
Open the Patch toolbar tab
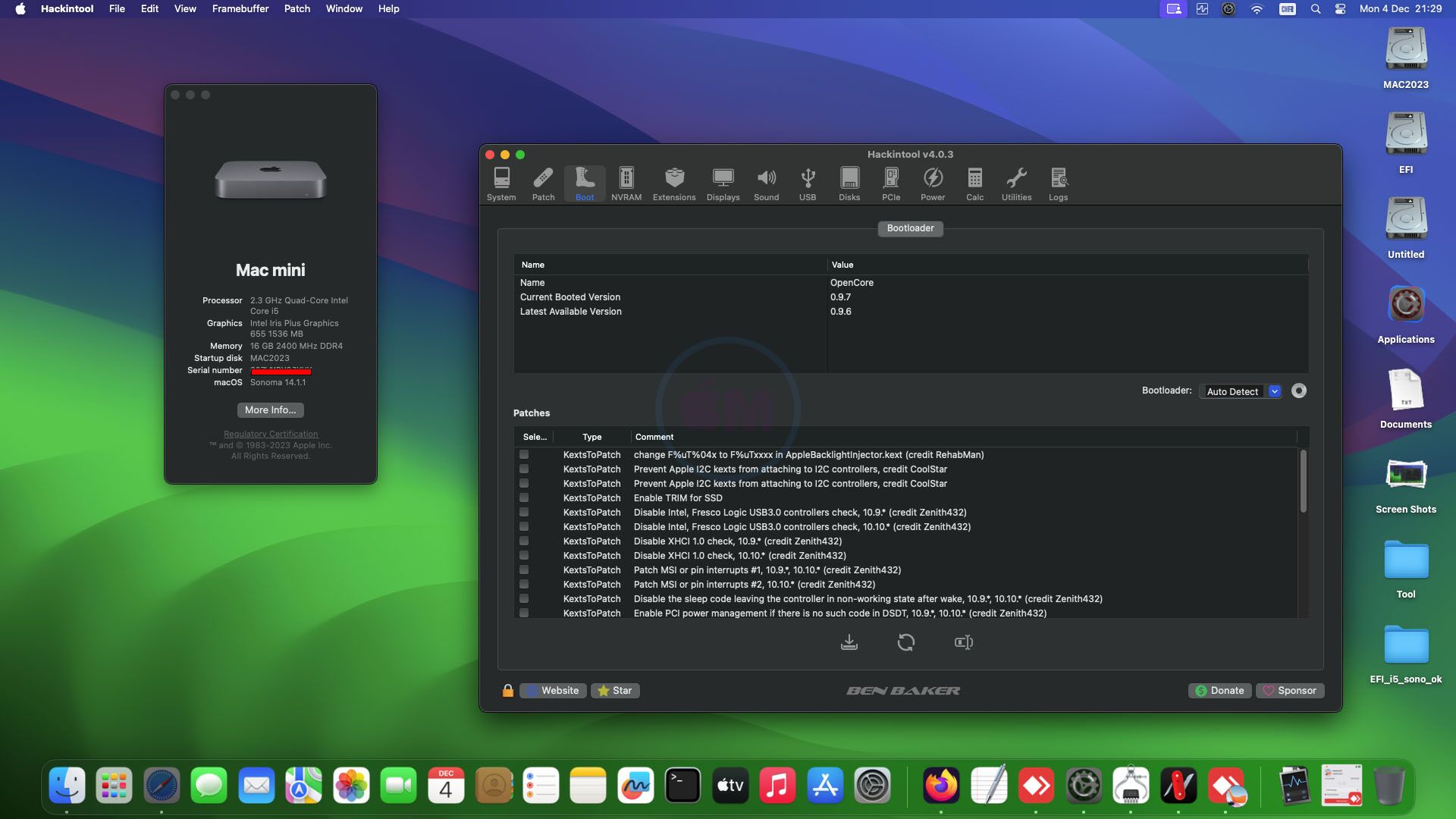543,184
